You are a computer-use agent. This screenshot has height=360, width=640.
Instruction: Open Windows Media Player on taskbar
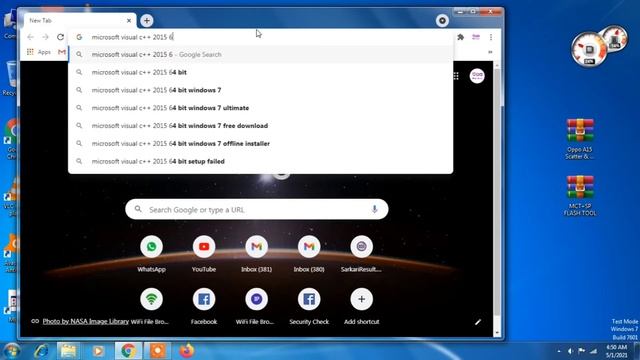coord(98,351)
